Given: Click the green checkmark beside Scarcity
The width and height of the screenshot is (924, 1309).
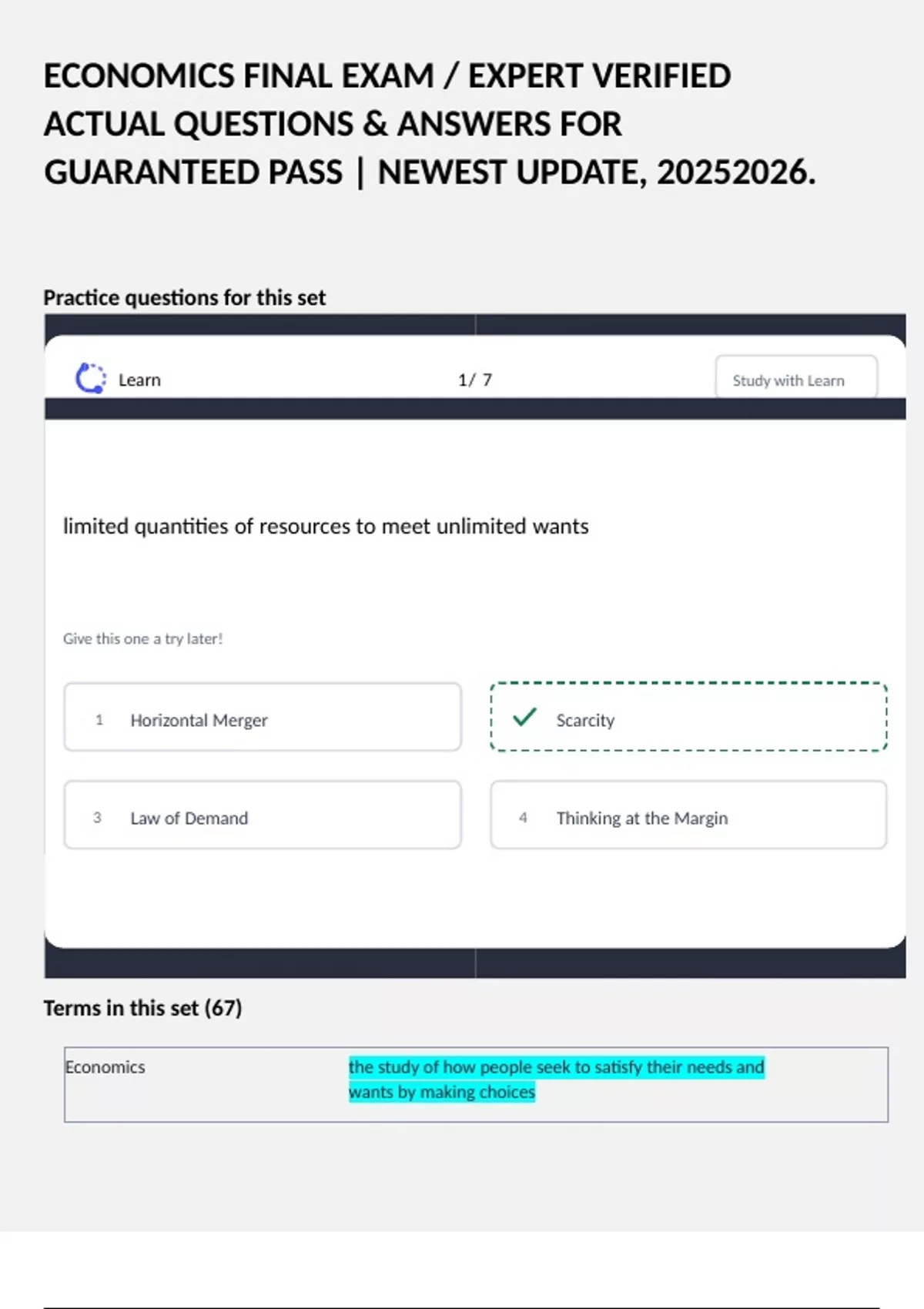Looking at the screenshot, I should pos(524,718).
